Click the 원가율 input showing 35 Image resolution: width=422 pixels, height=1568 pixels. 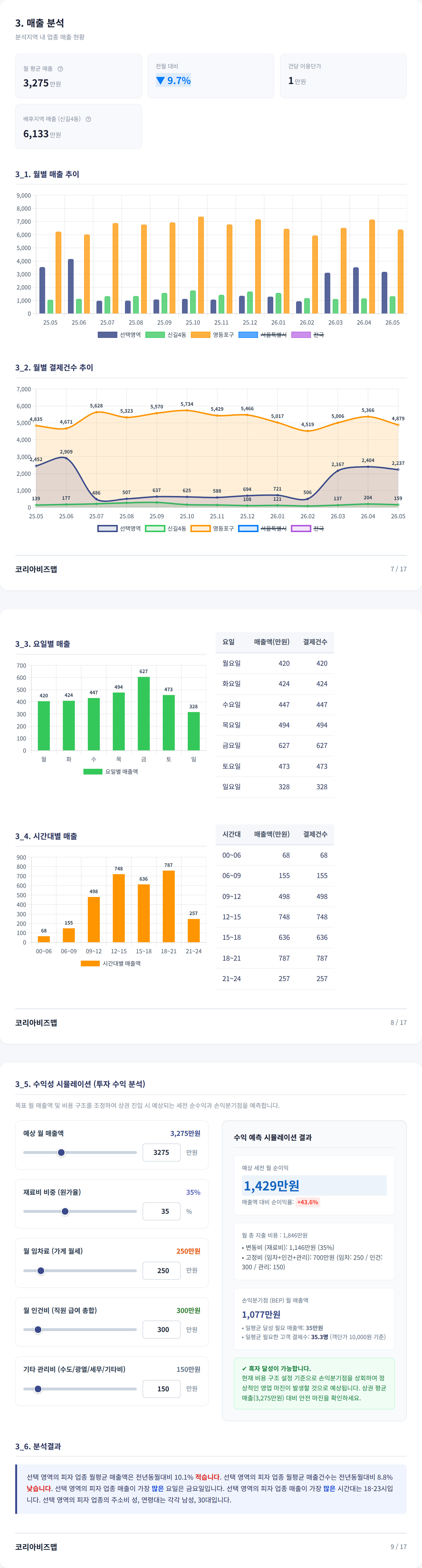click(x=161, y=1211)
